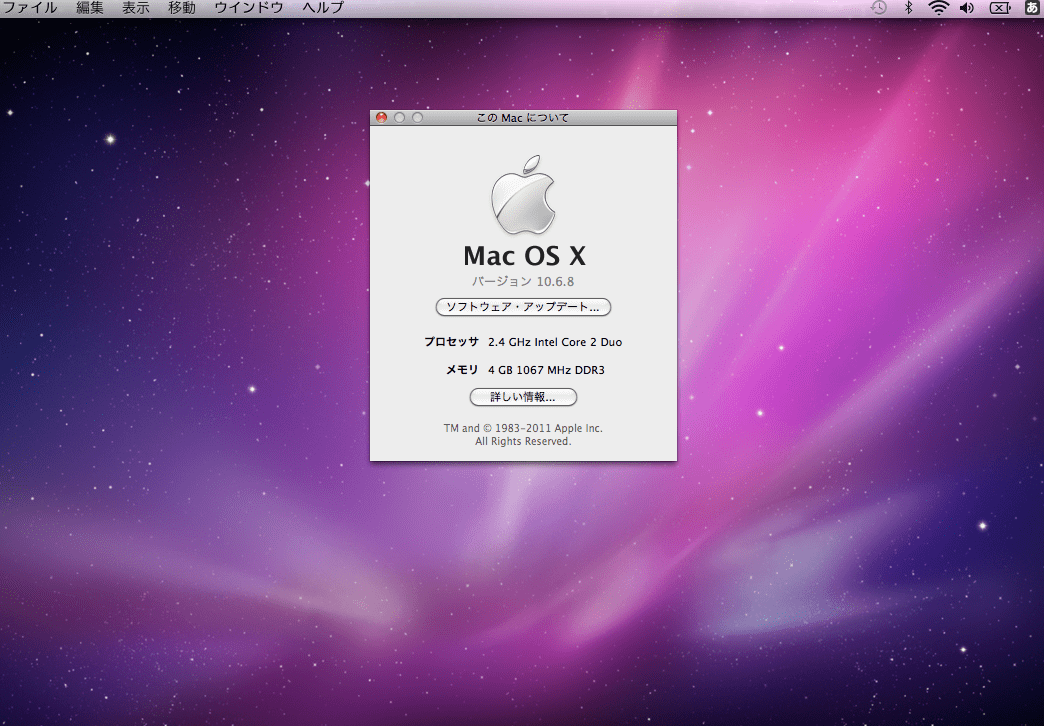Click the この Mac について title bar
The image size is (1044, 726).
point(523,118)
